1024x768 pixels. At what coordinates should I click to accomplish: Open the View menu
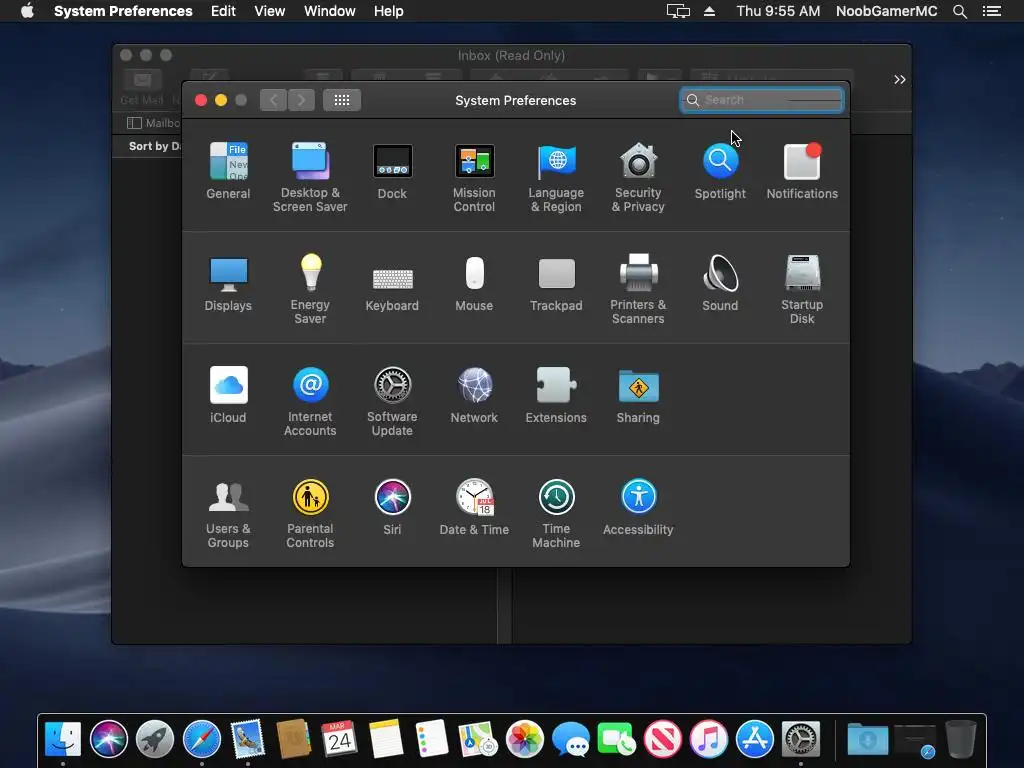270,11
